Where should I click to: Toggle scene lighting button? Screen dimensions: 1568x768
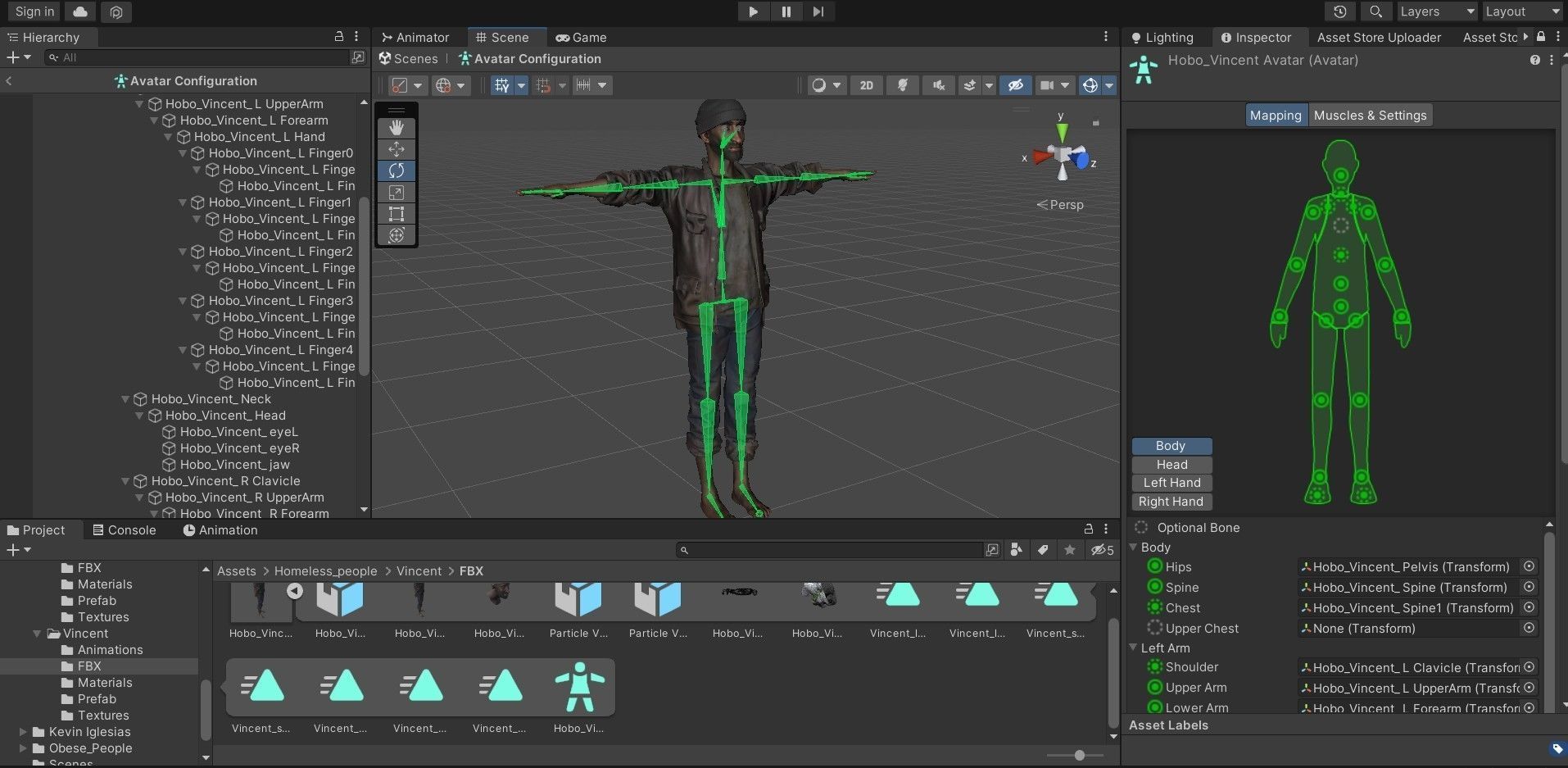click(903, 85)
